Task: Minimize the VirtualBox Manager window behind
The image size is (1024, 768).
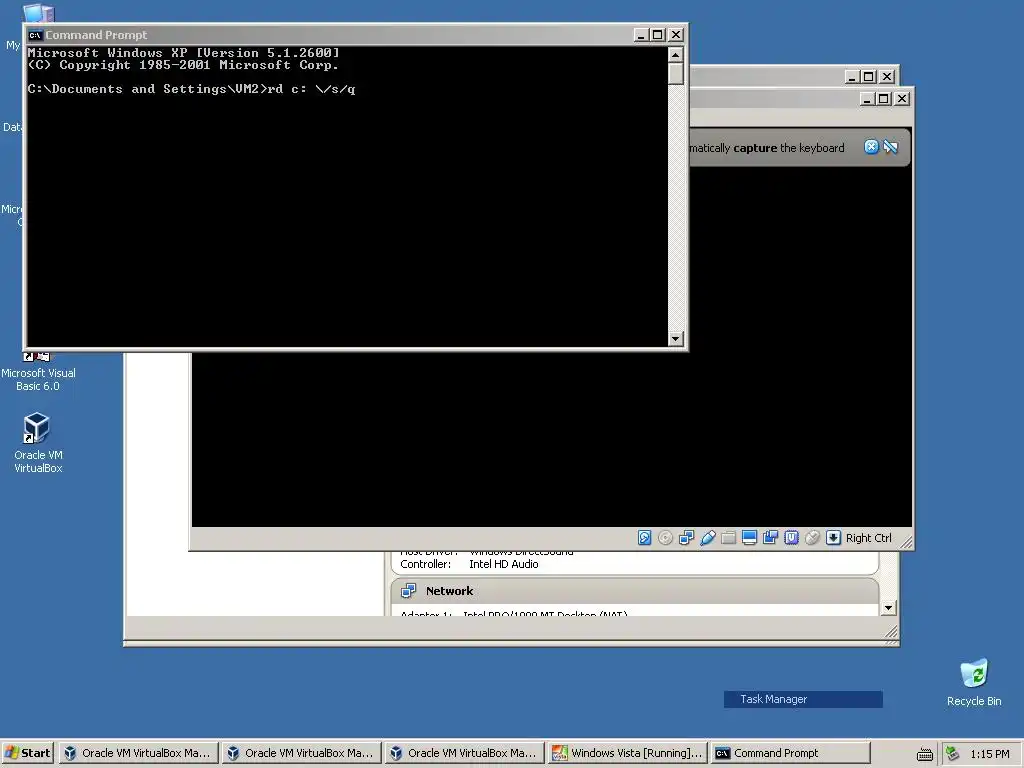Action: point(852,76)
